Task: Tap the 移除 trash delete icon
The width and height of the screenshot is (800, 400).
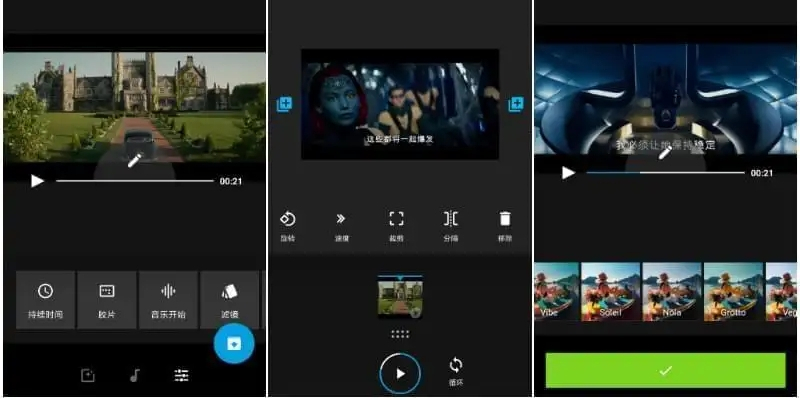Action: click(505, 226)
